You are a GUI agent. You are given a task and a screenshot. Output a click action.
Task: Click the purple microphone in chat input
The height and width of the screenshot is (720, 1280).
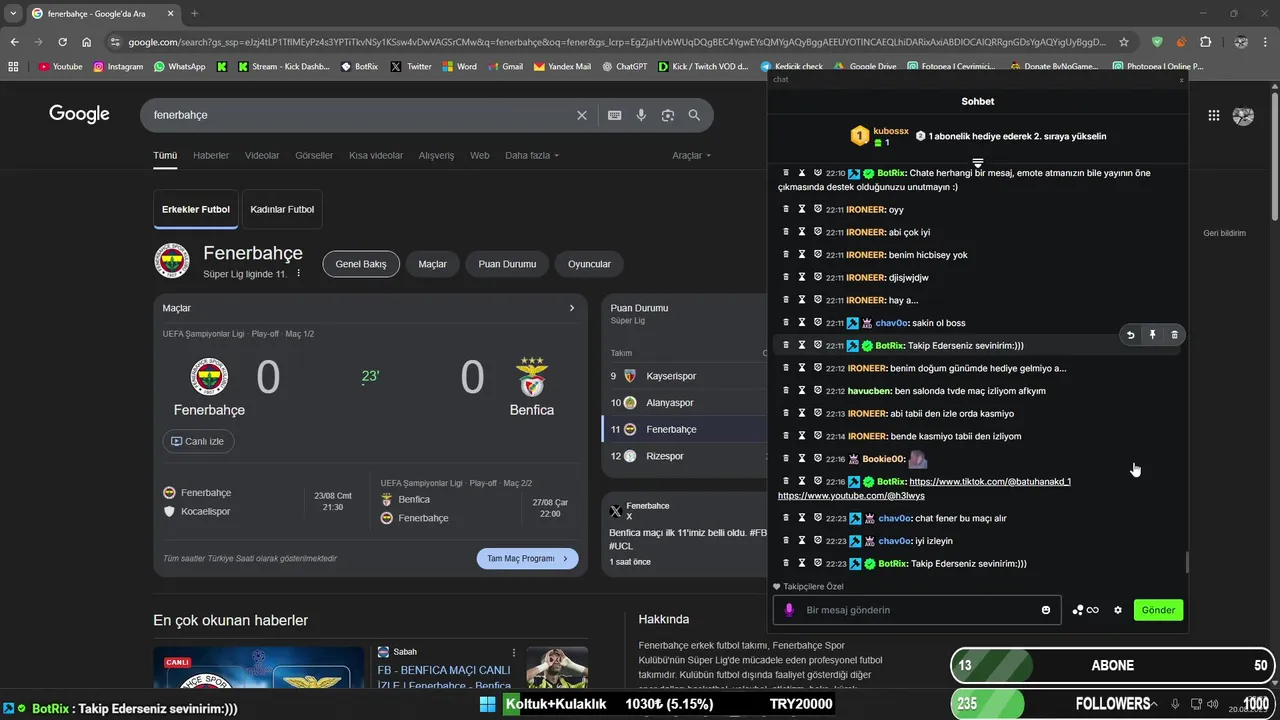click(789, 610)
